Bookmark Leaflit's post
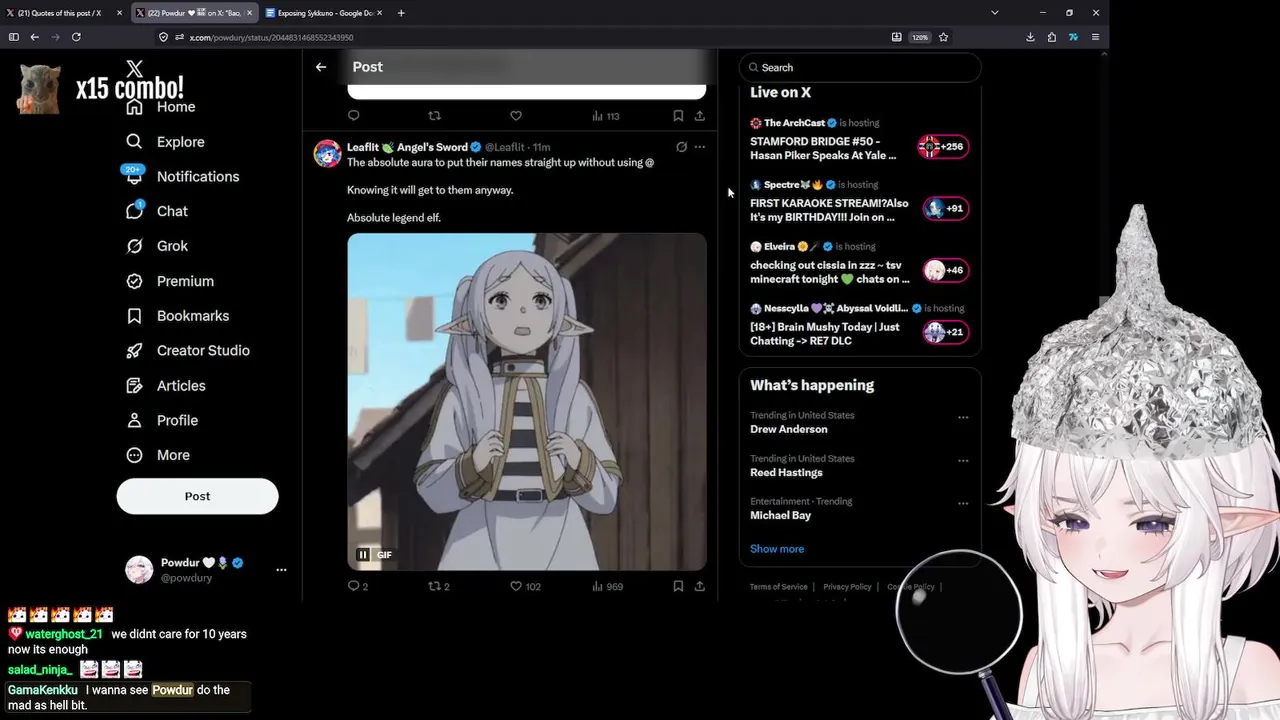Screen dimensions: 1280x720 click(x=678, y=586)
